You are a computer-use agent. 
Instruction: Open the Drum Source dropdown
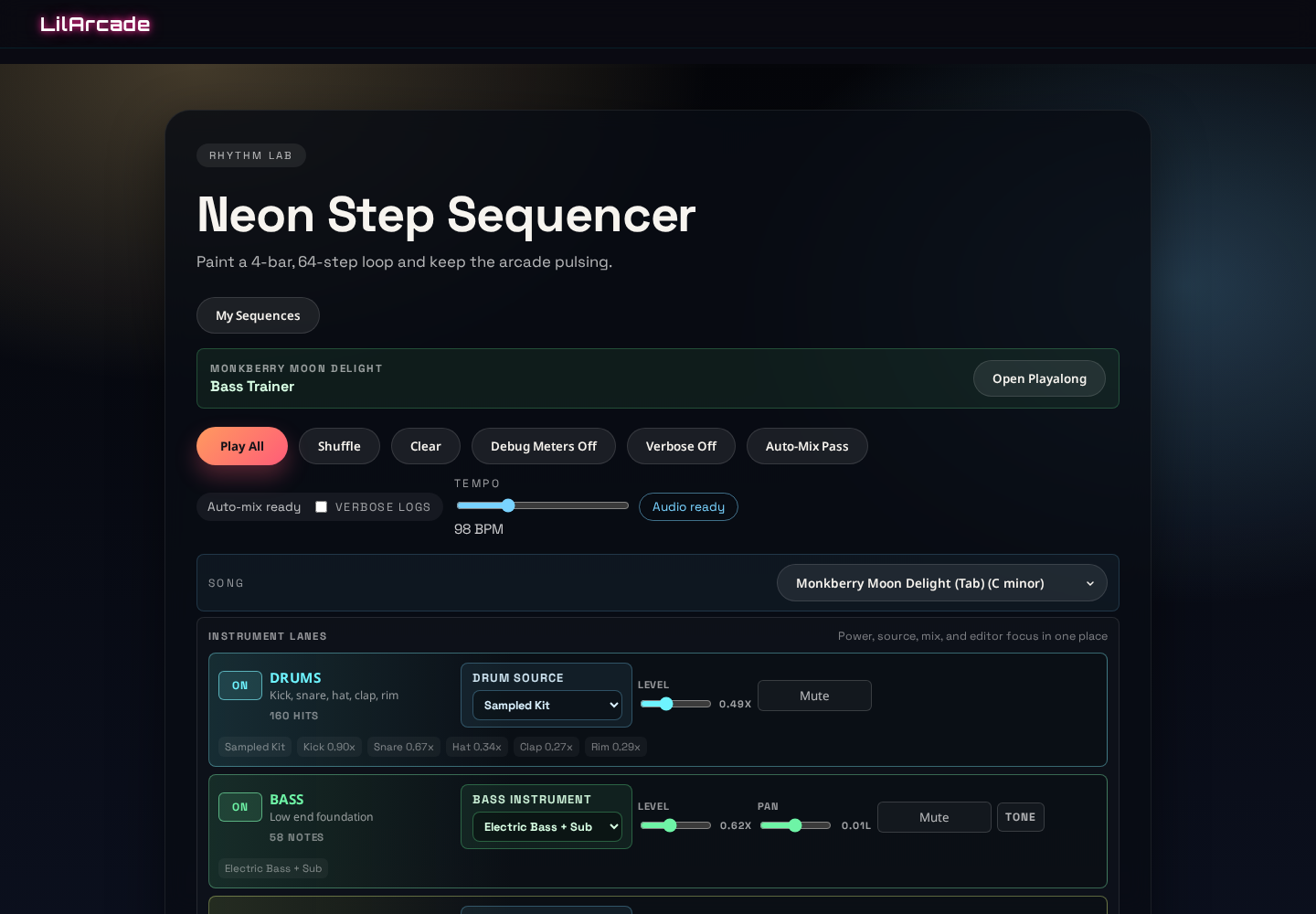[x=547, y=705]
